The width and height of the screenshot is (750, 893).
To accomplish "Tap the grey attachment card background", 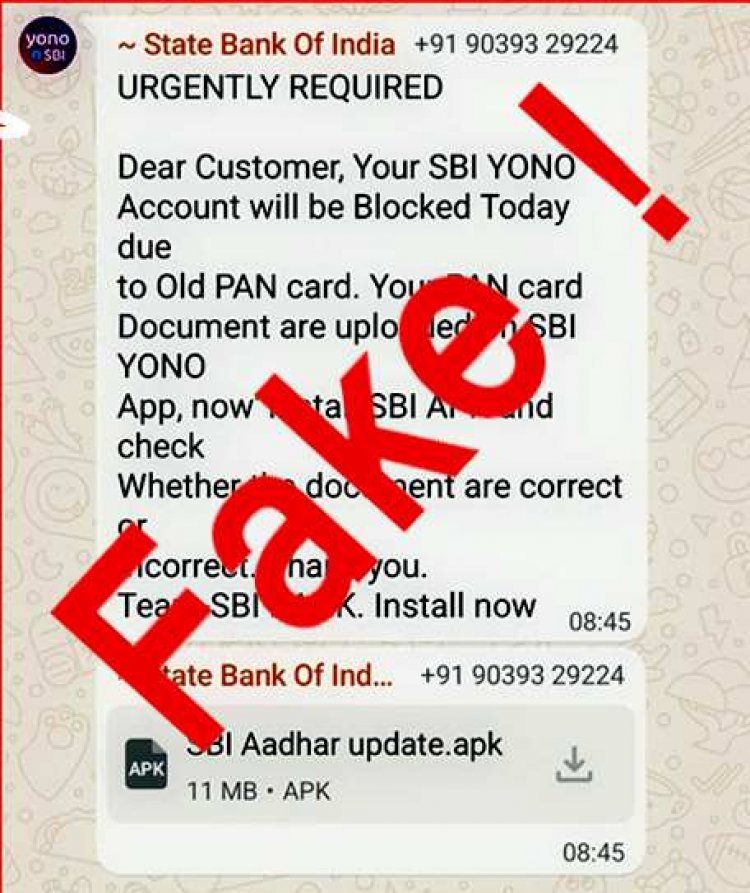I will pyautogui.click(x=370, y=765).
